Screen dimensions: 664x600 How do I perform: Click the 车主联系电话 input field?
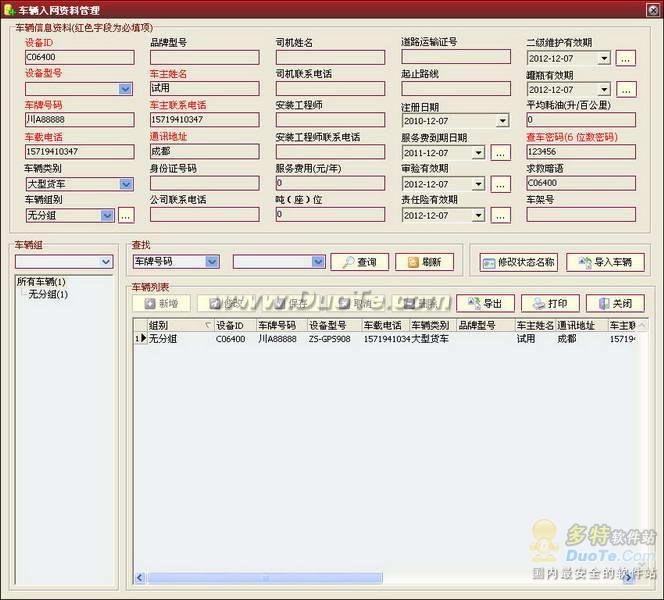tap(205, 119)
